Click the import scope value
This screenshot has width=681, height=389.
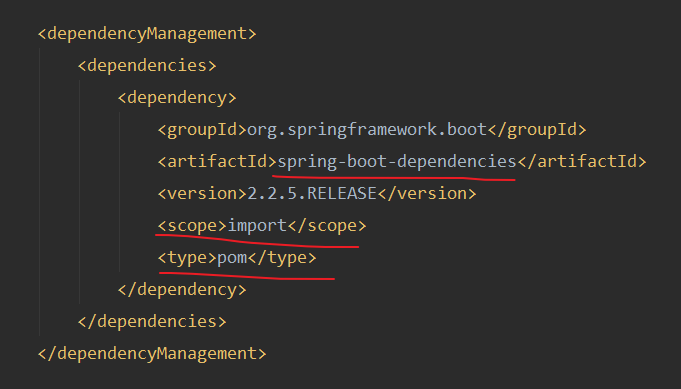coord(257,226)
